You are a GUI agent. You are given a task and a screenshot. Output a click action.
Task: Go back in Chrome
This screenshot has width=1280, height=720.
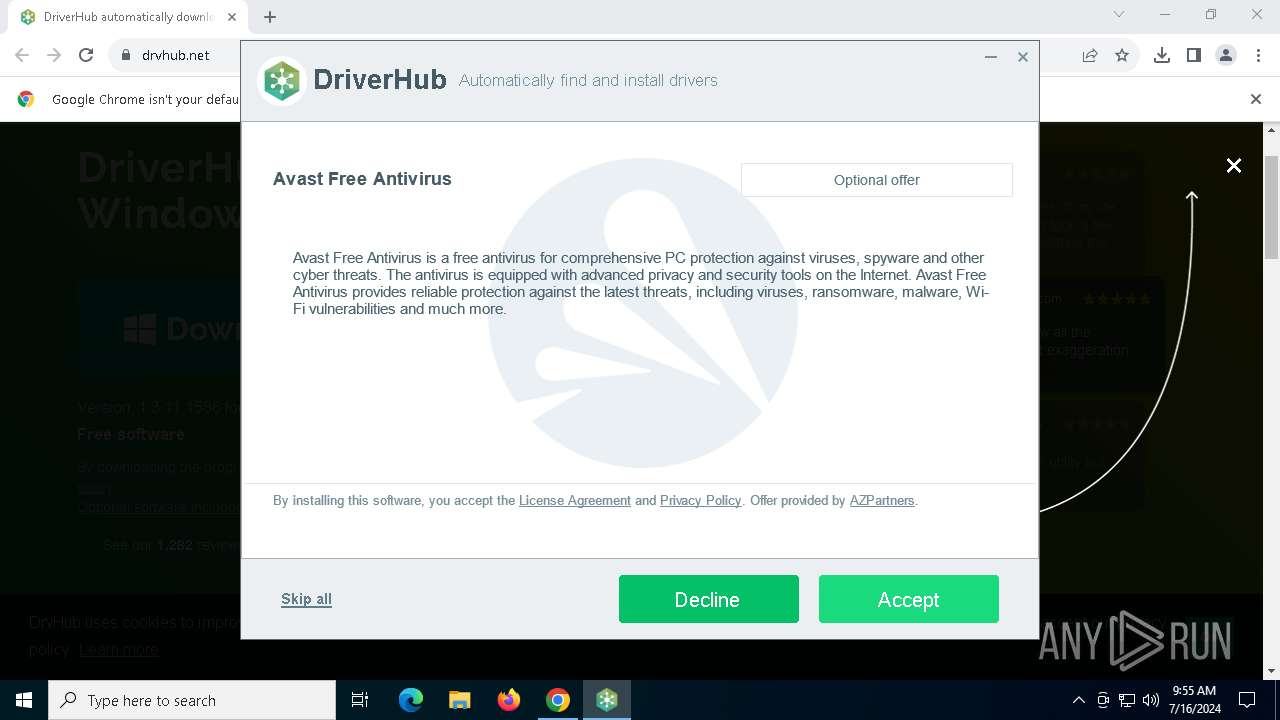[22, 55]
